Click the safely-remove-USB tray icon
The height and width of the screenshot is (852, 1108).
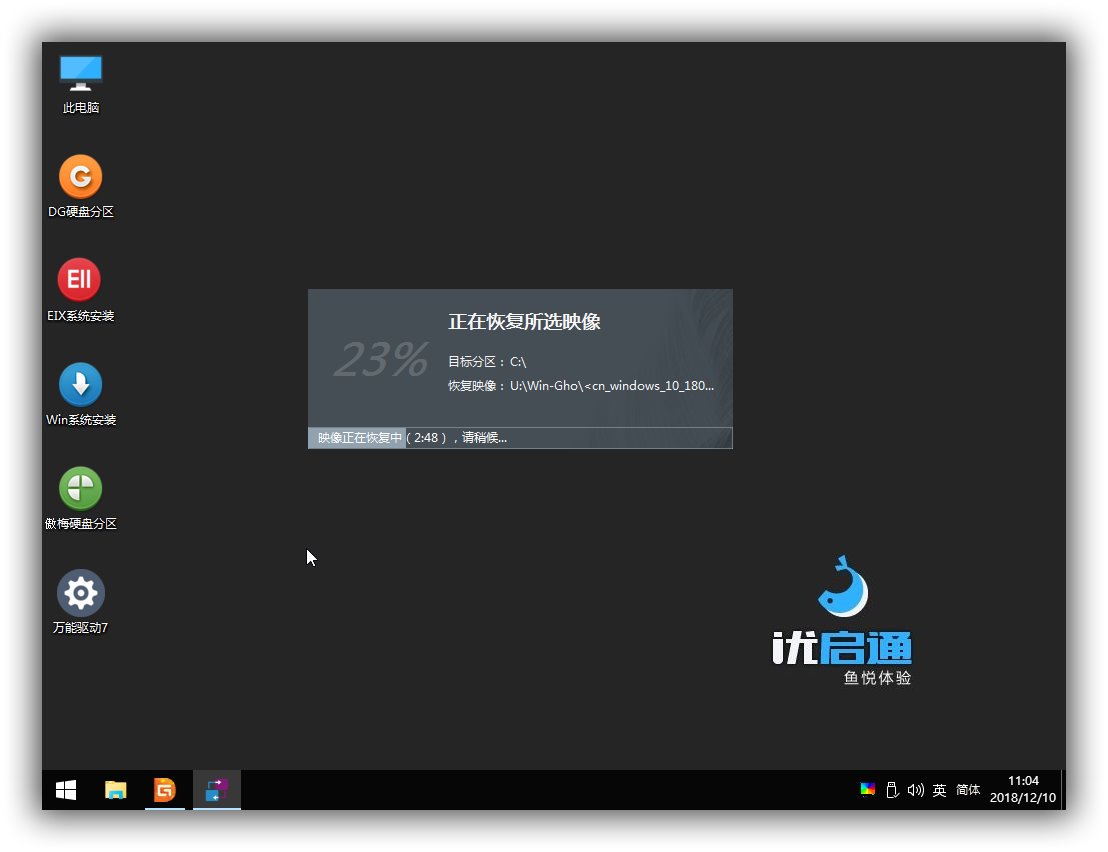pos(891,790)
